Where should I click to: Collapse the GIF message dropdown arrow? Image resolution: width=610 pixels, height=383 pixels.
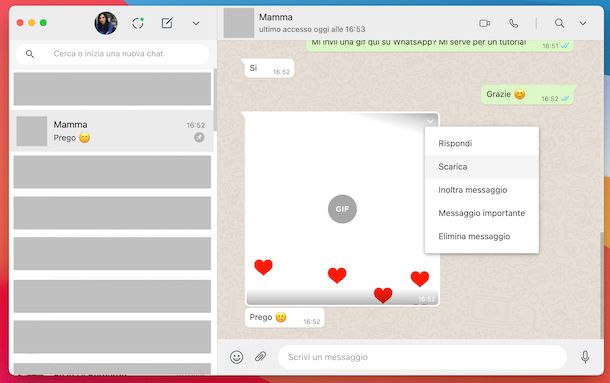[x=430, y=121]
